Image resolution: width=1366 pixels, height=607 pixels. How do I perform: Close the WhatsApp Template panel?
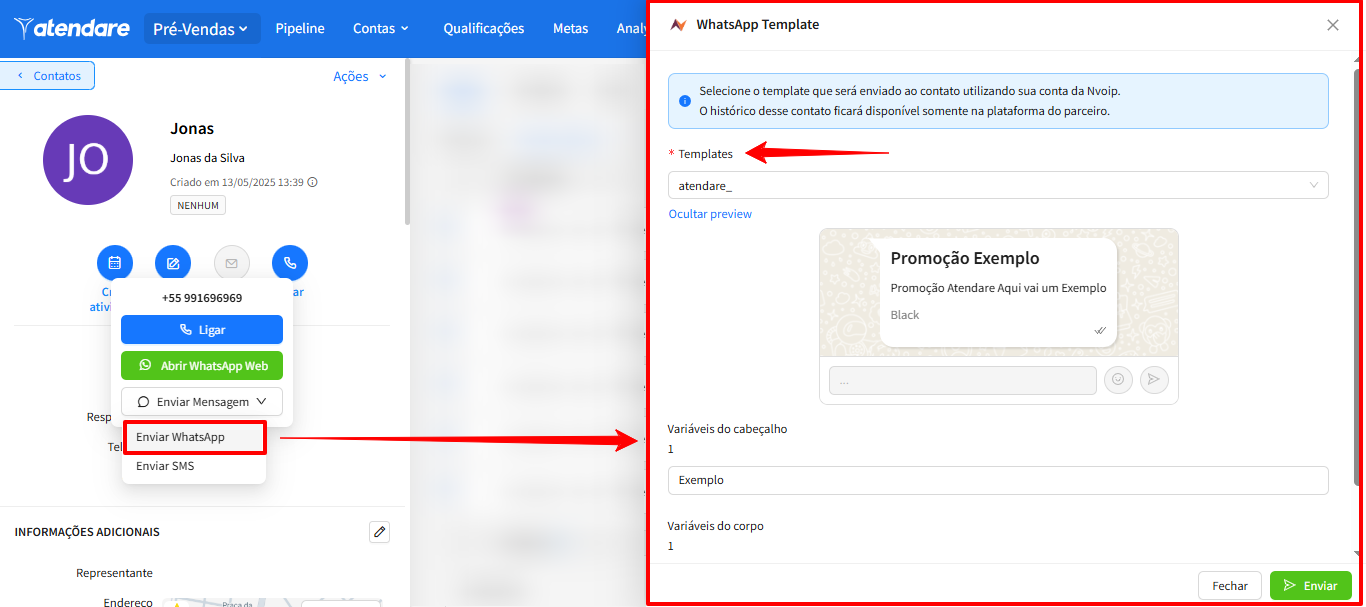click(1333, 25)
